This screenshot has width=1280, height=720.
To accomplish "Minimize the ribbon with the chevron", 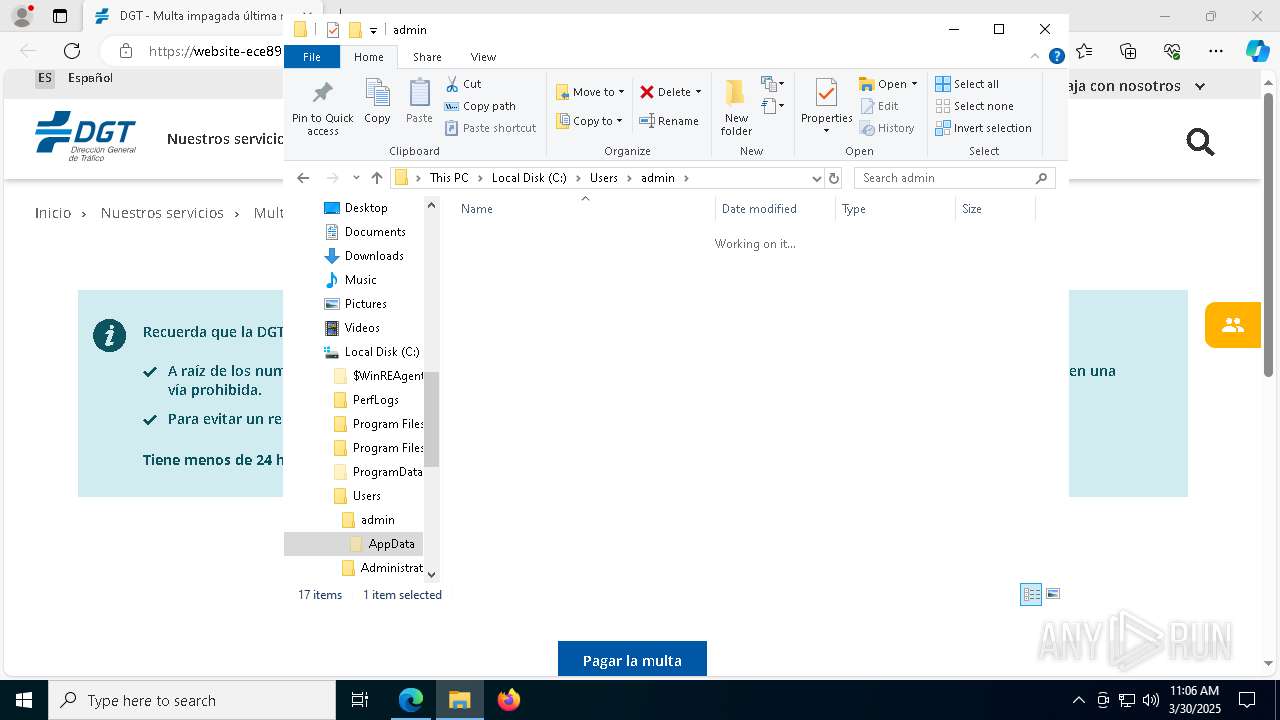I will point(1035,57).
